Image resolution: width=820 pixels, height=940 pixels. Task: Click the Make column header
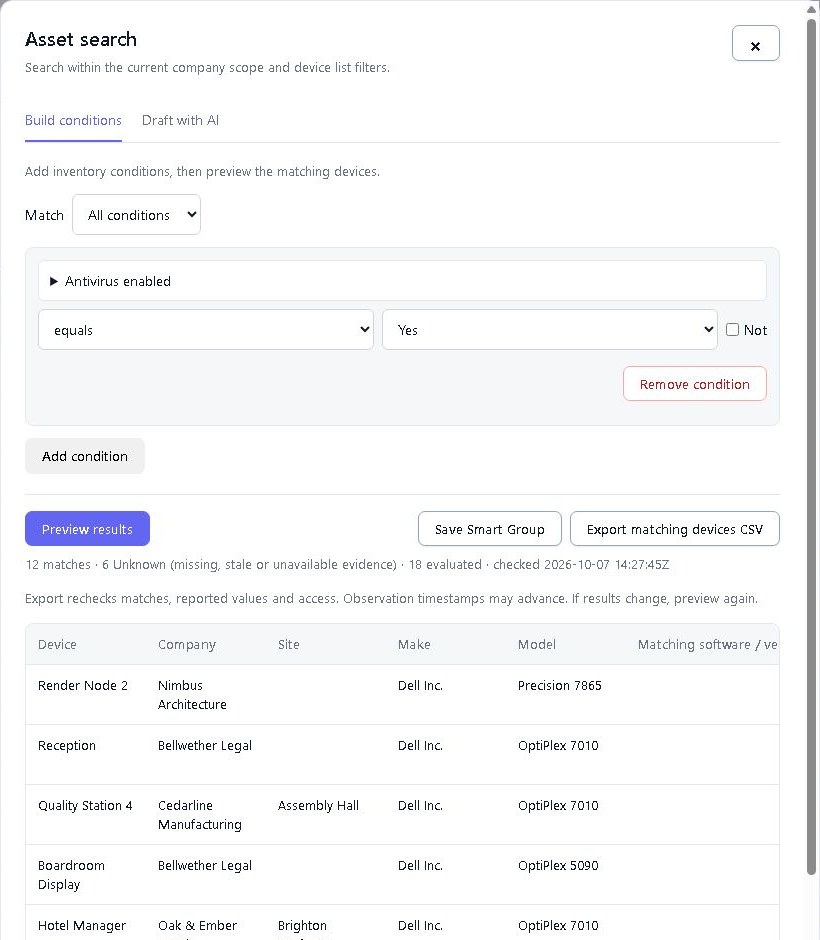click(x=414, y=644)
